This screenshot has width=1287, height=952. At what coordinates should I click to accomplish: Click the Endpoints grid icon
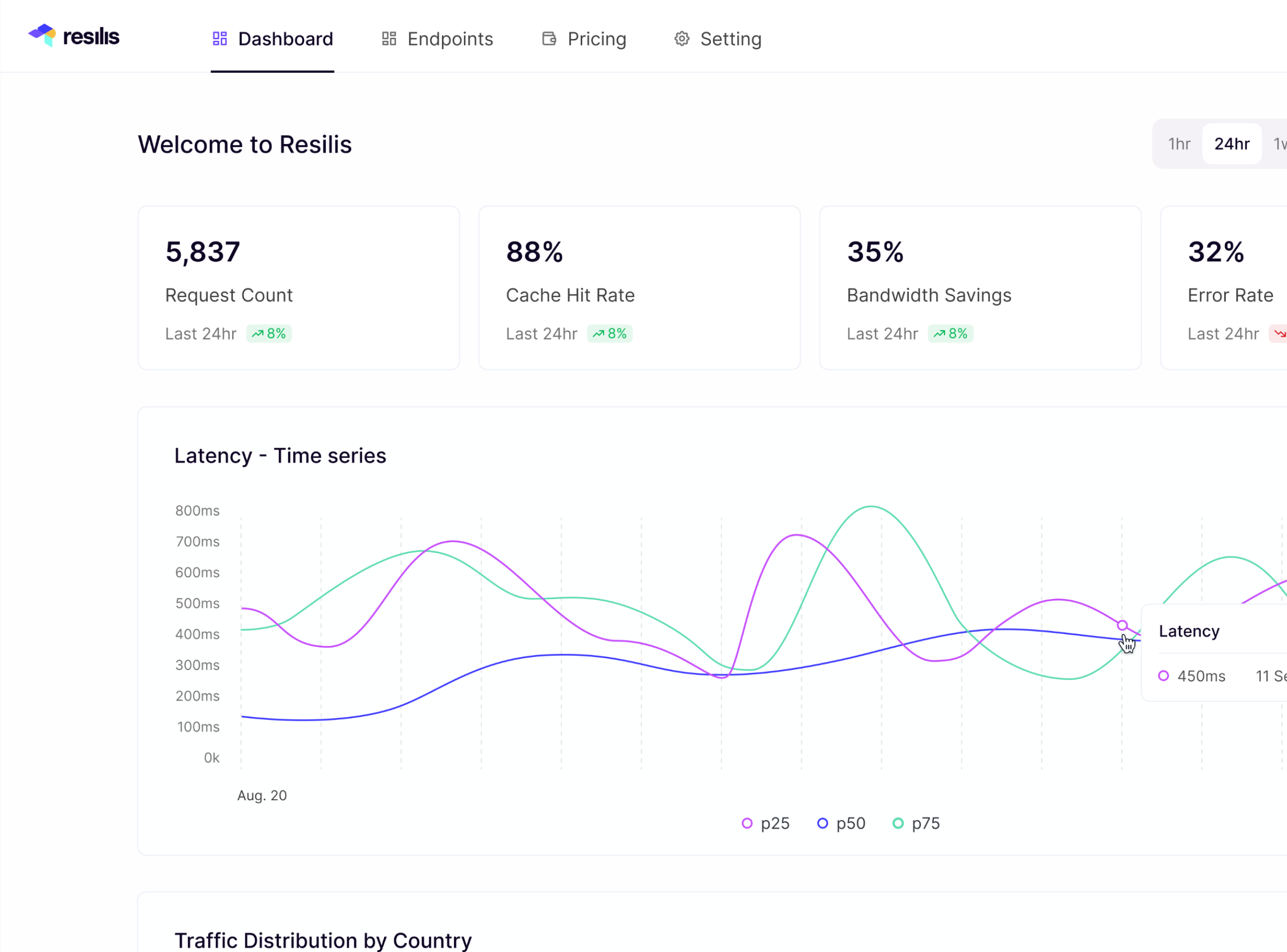click(x=389, y=39)
